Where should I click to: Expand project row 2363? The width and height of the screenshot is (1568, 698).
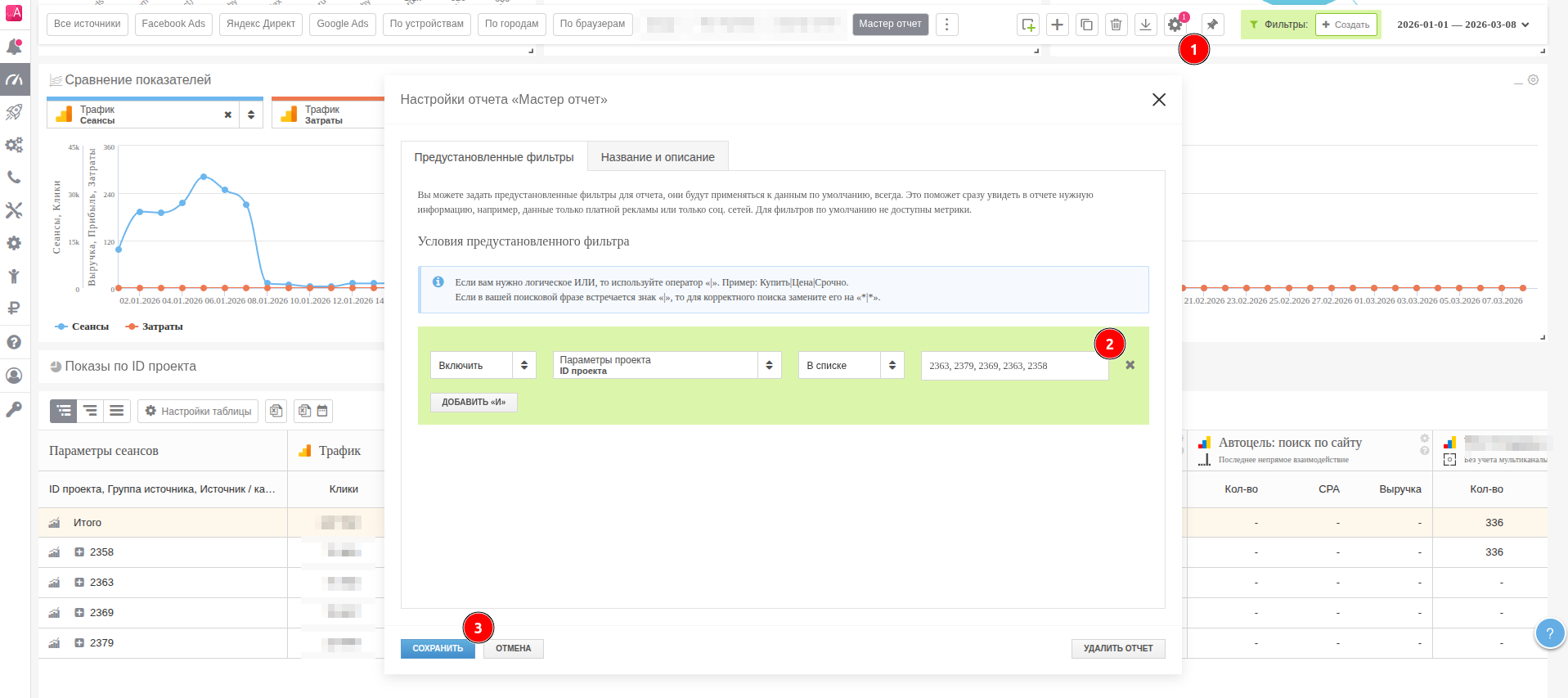click(x=79, y=583)
